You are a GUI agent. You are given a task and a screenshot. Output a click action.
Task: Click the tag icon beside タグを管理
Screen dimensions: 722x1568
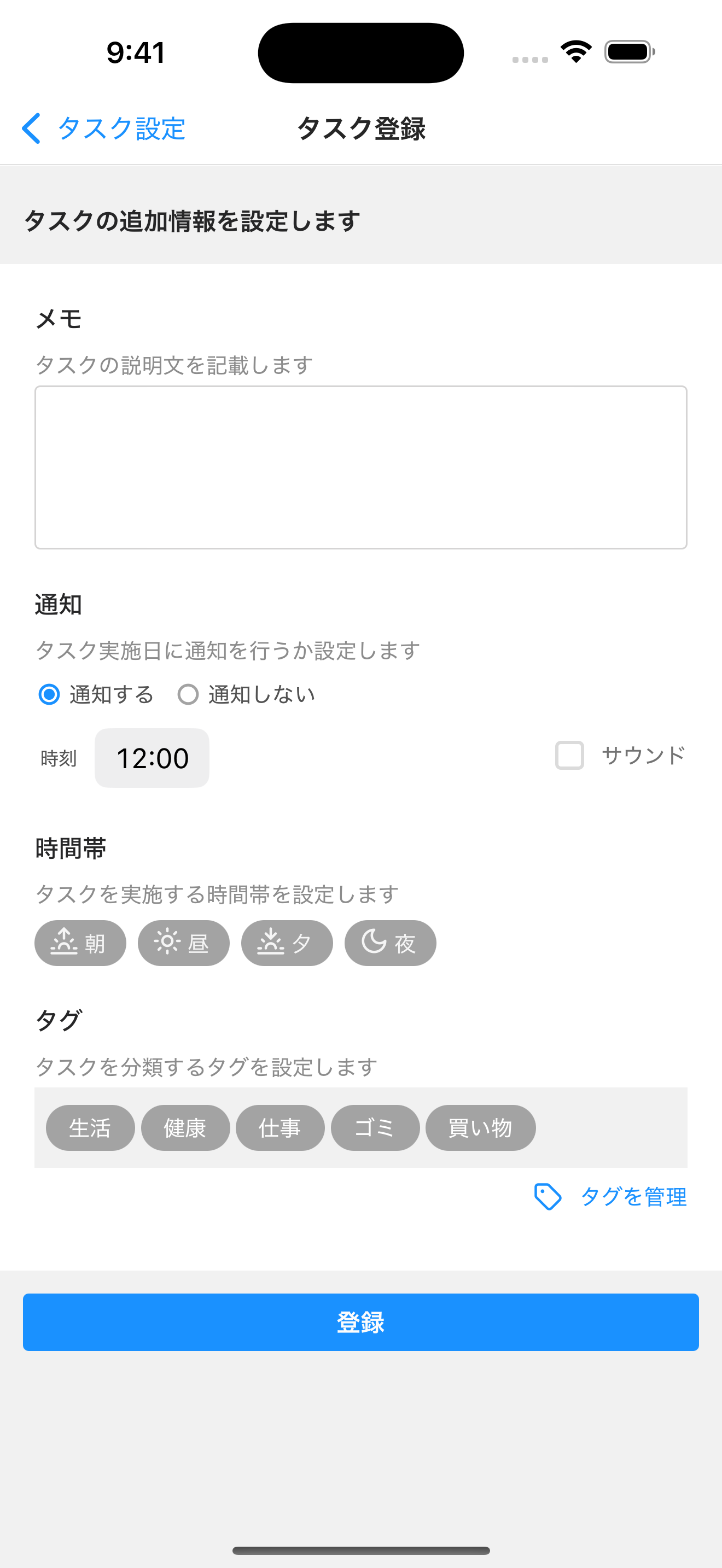coord(548,1197)
